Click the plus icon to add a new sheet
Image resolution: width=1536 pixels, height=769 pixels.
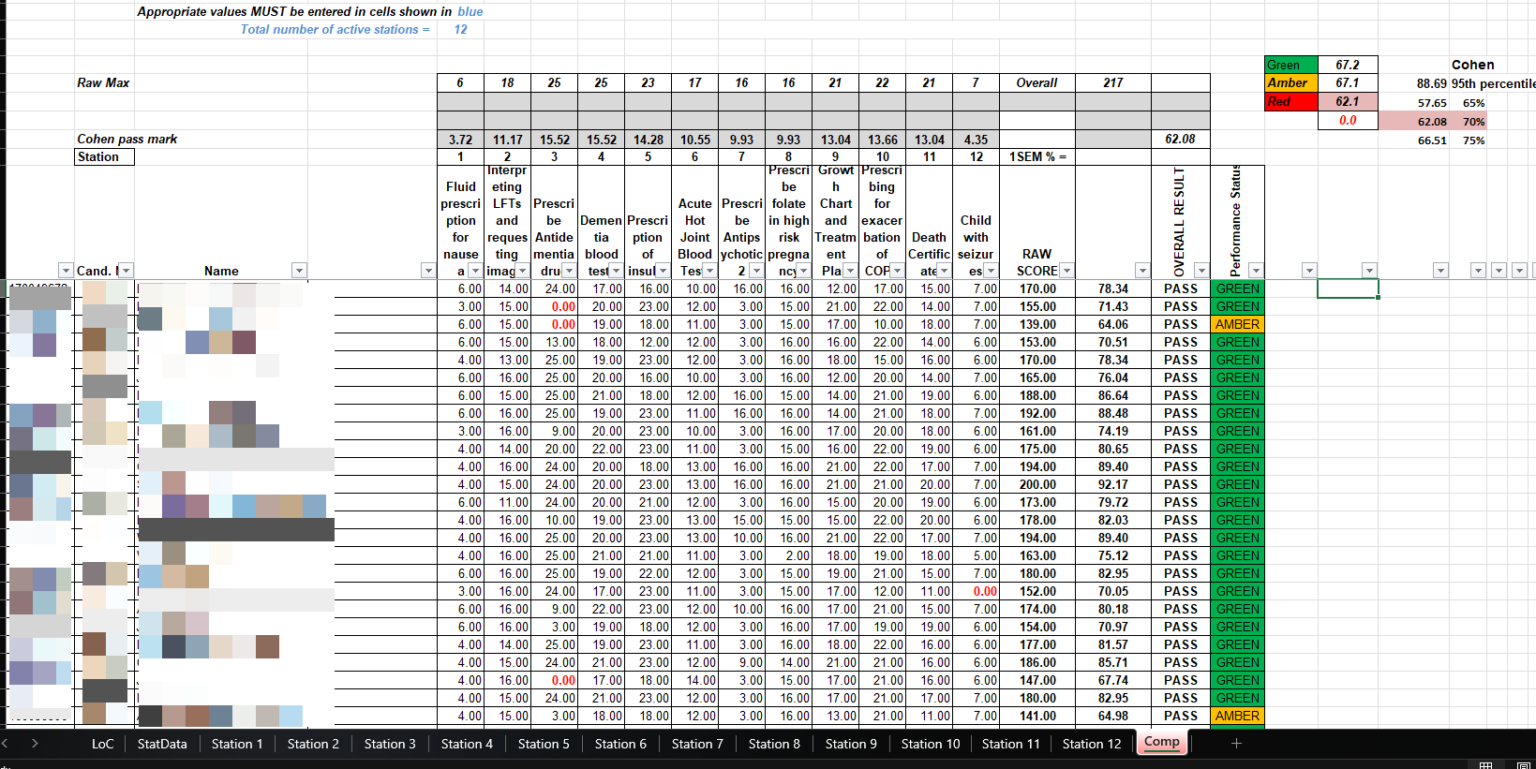[1236, 743]
